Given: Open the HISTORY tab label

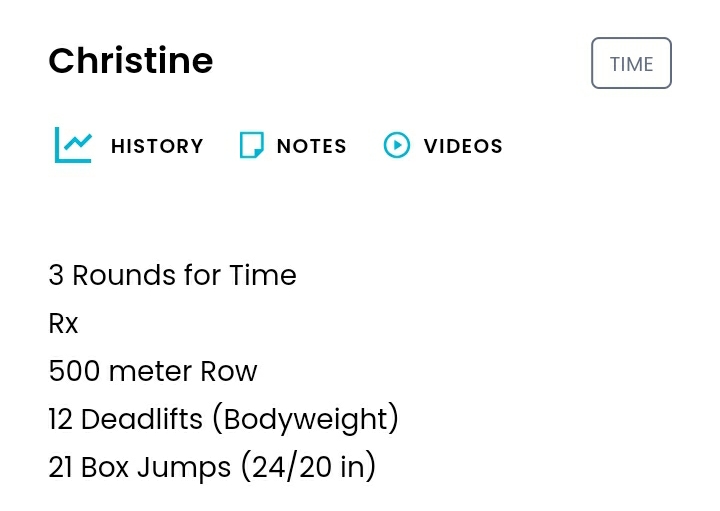Looking at the screenshot, I should click(x=157, y=146).
